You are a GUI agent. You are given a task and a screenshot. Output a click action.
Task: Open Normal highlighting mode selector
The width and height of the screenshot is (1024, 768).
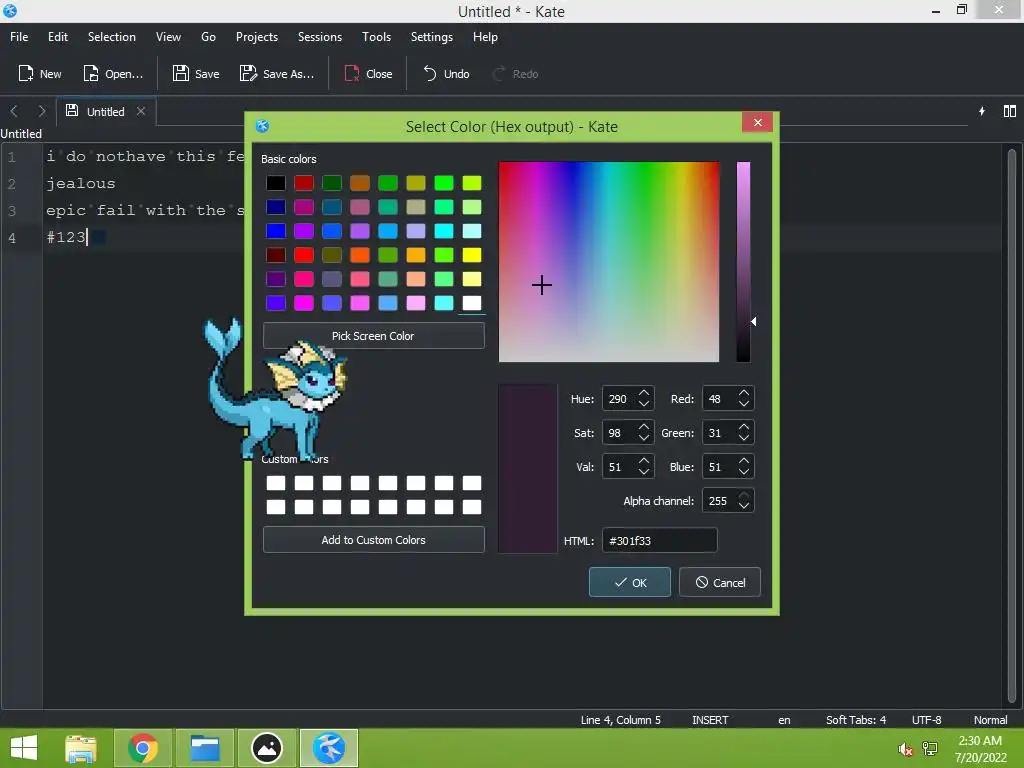[990, 720]
